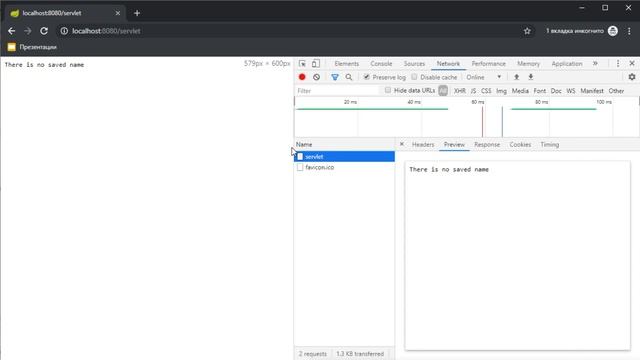Toggle the network filter funnel icon

point(335,77)
